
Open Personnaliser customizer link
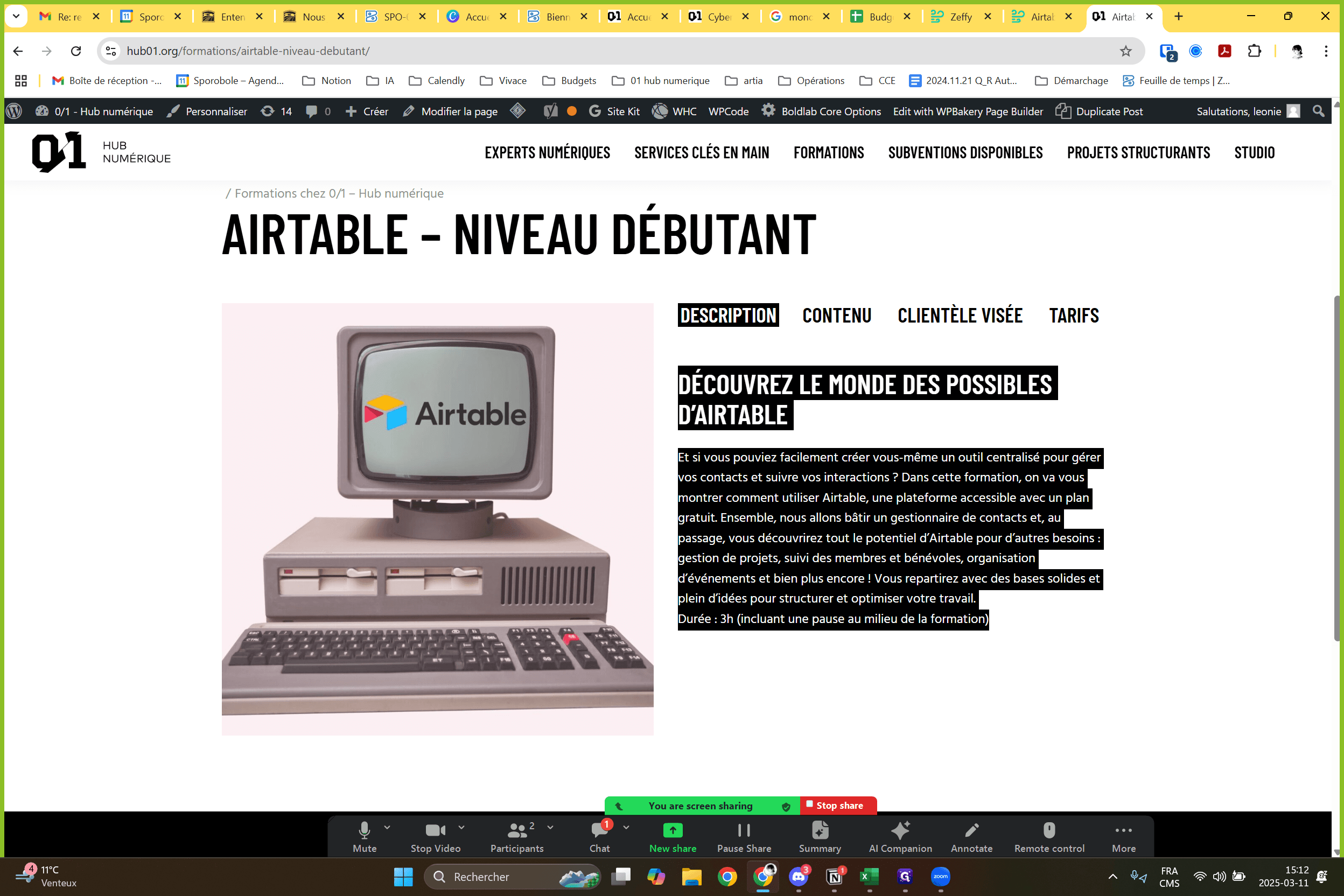coord(207,111)
